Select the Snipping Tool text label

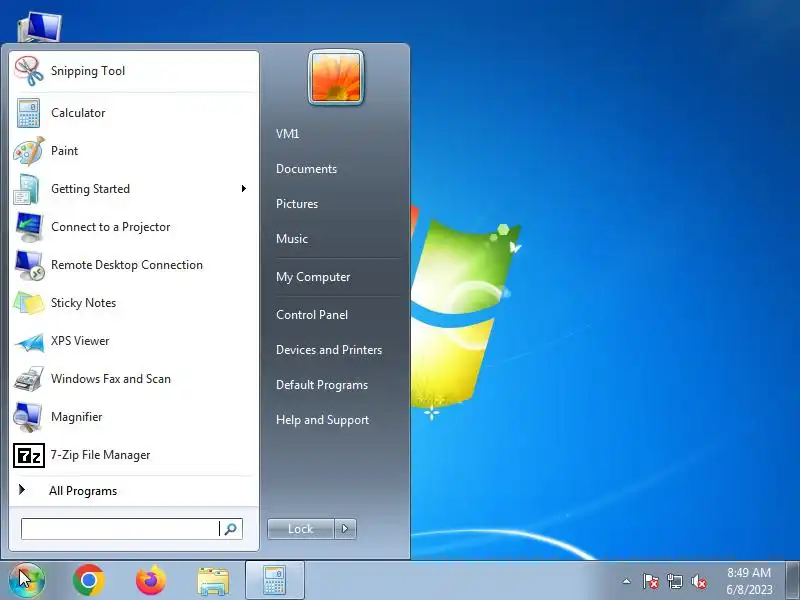(x=88, y=71)
